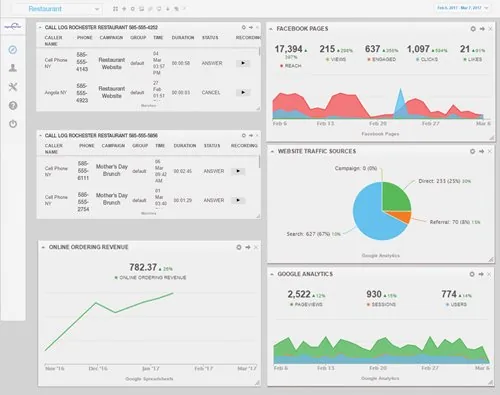Click the gear settings icon in top toolbar
This screenshot has height=395, width=500.
click(x=133, y=9)
